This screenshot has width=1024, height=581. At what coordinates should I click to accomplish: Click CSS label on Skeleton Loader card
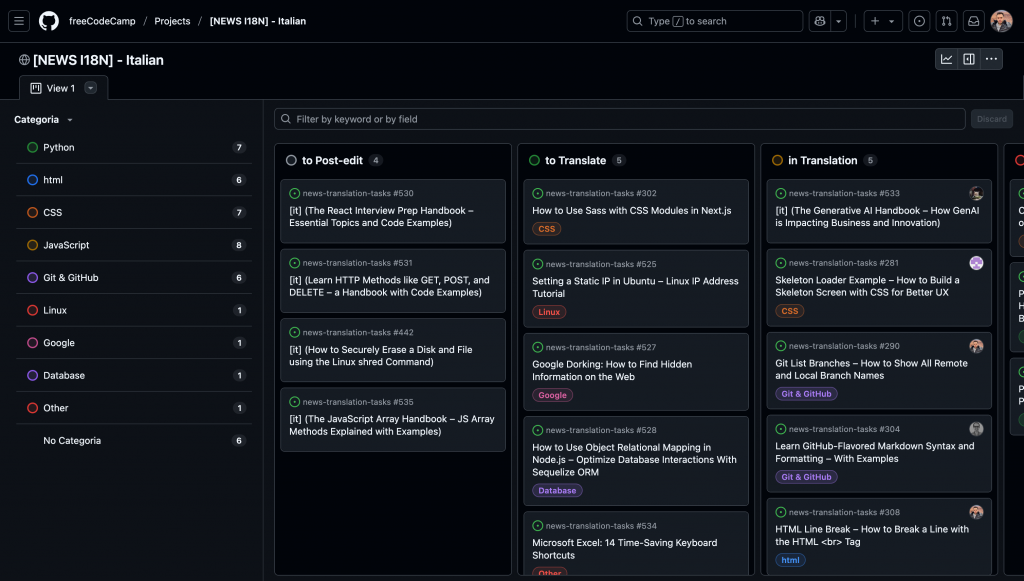tap(790, 311)
